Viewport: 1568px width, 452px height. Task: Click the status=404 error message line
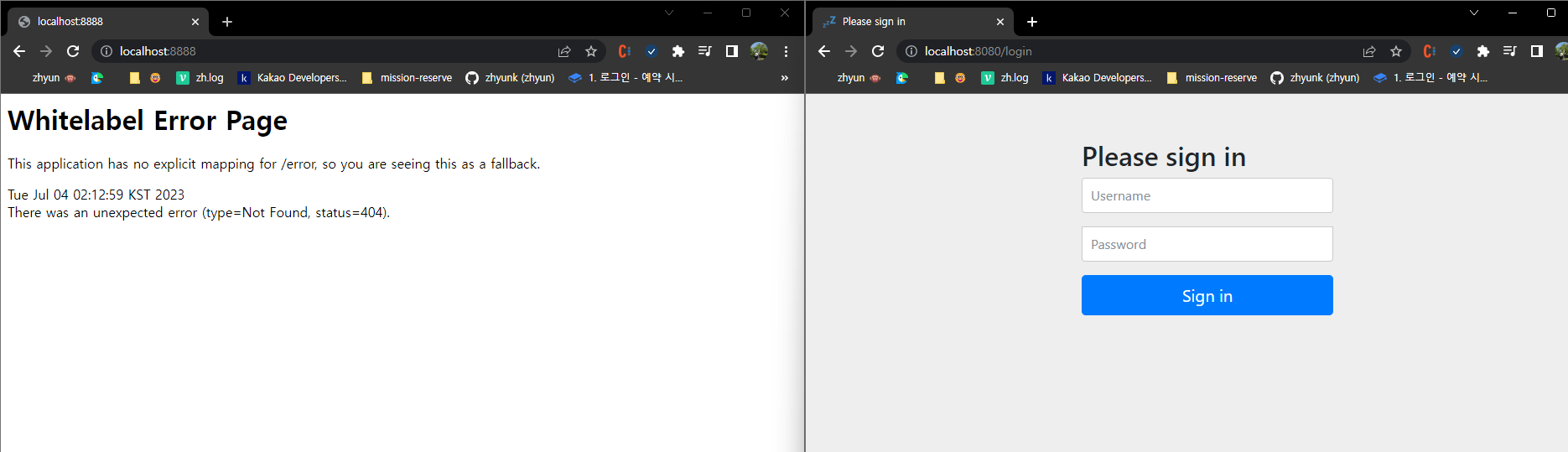pyautogui.click(x=199, y=213)
